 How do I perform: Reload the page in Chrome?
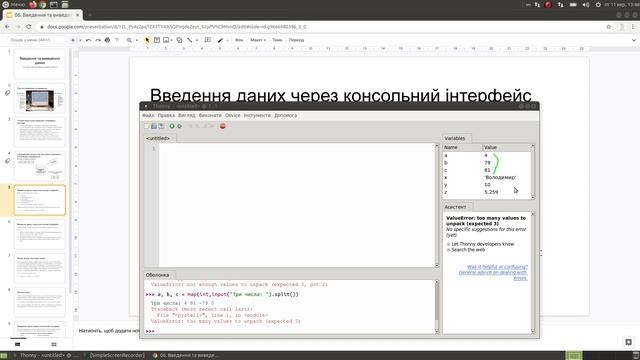[x=29, y=27]
